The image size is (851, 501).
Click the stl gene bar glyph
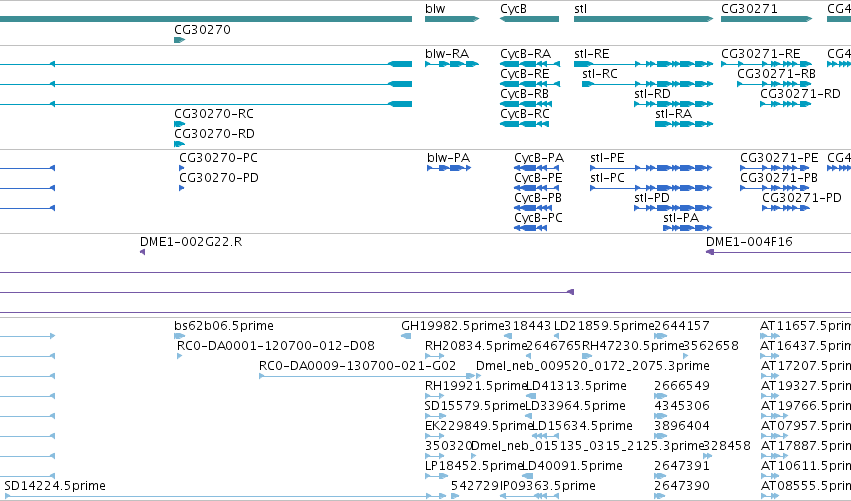644,19
